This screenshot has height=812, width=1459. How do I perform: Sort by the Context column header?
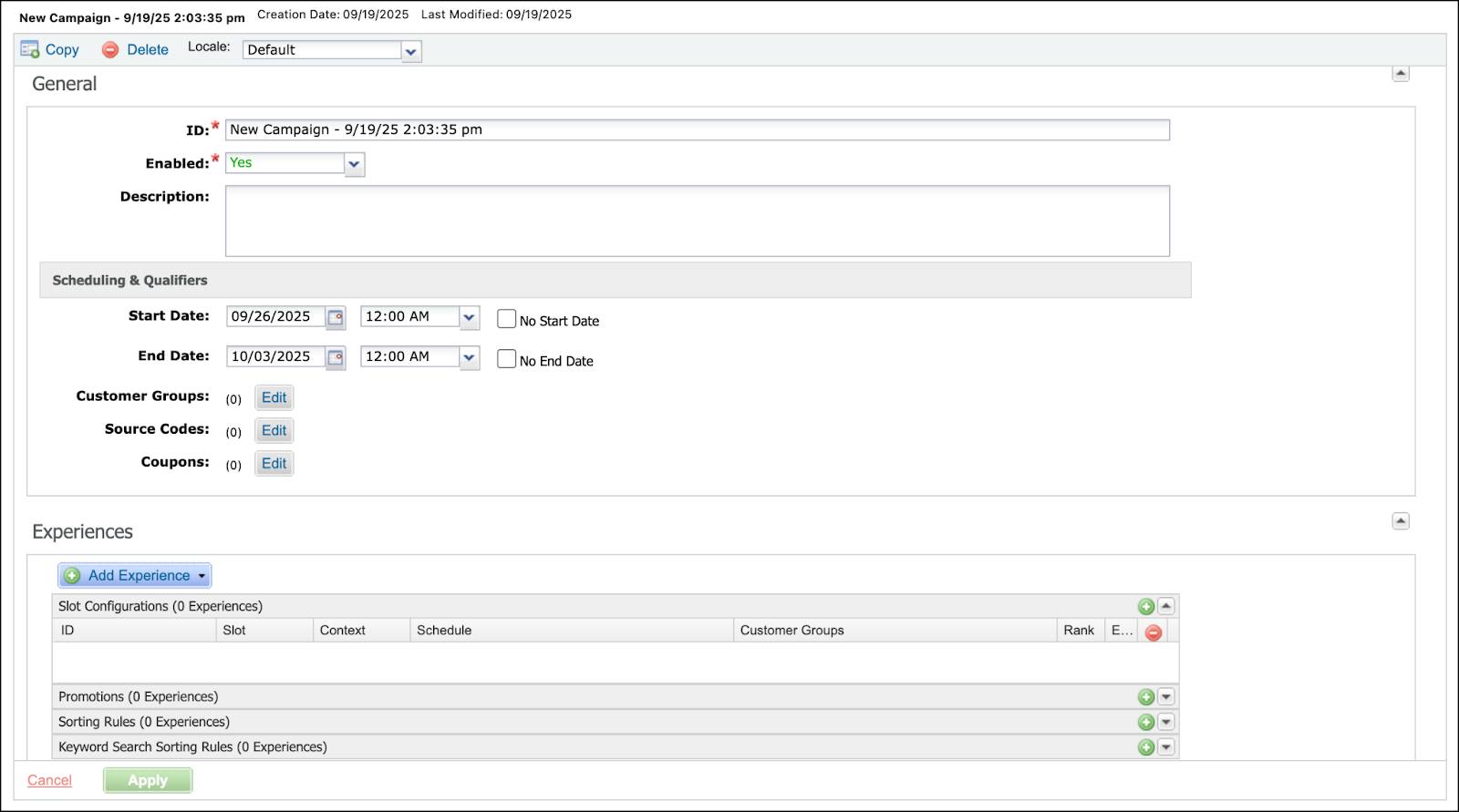click(x=361, y=631)
